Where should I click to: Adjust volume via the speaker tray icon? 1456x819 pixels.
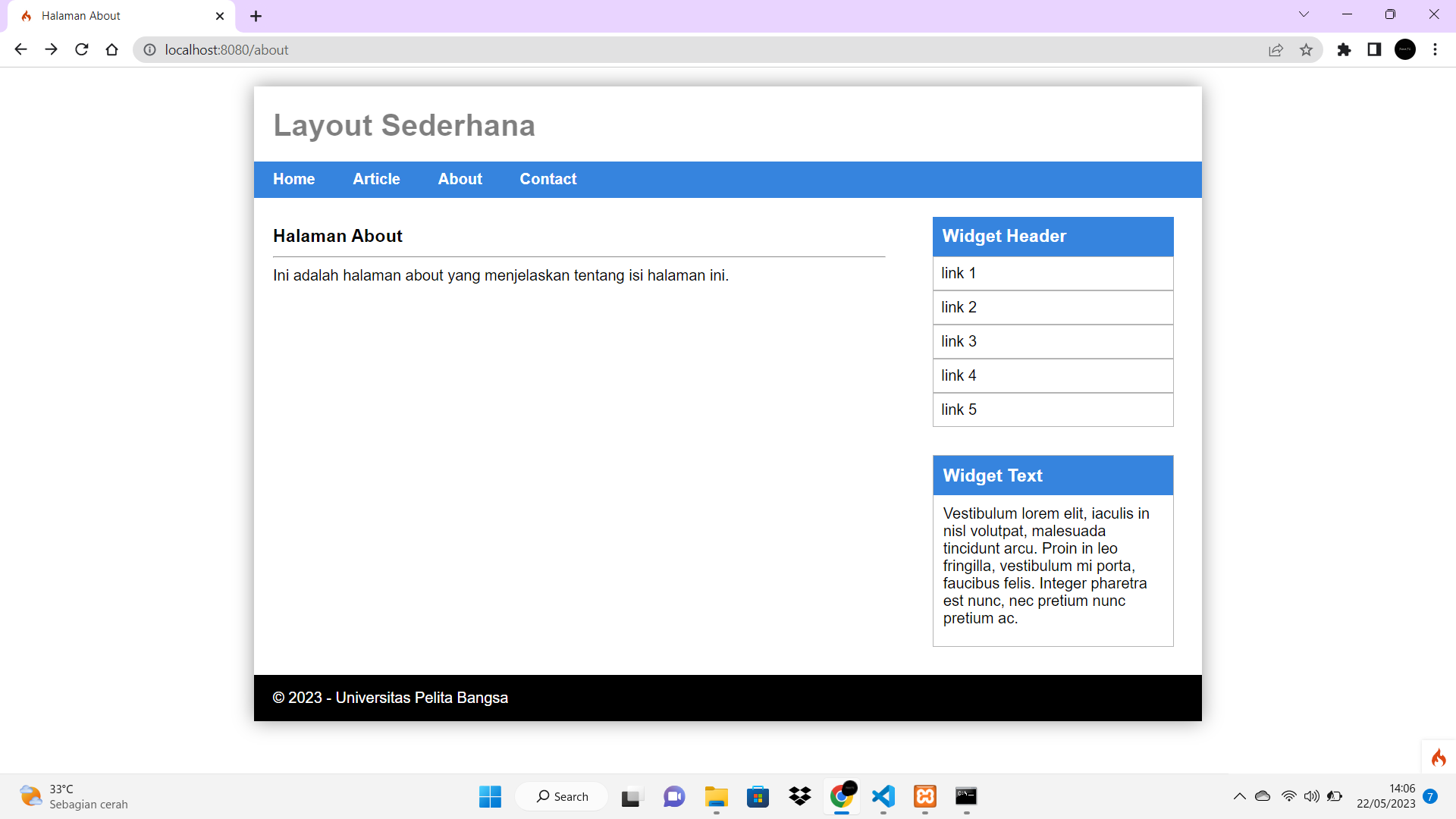[x=1312, y=796]
